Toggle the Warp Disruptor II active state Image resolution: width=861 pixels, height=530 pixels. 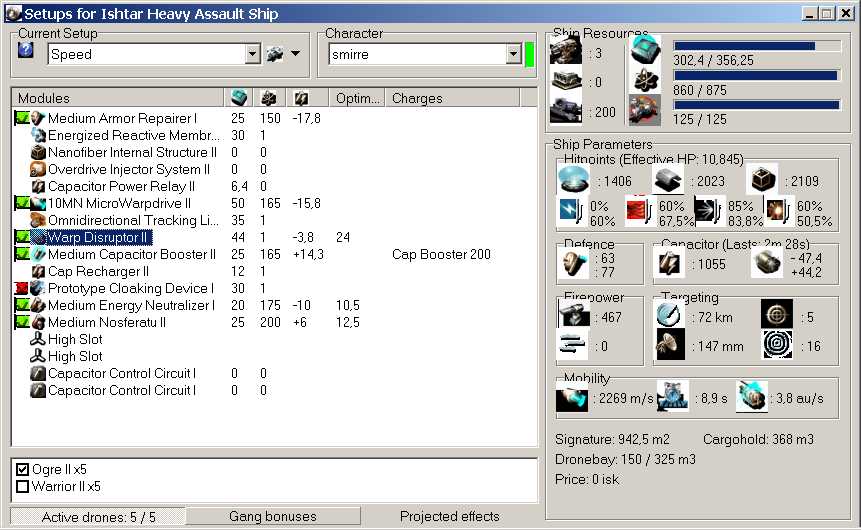(x=21, y=237)
